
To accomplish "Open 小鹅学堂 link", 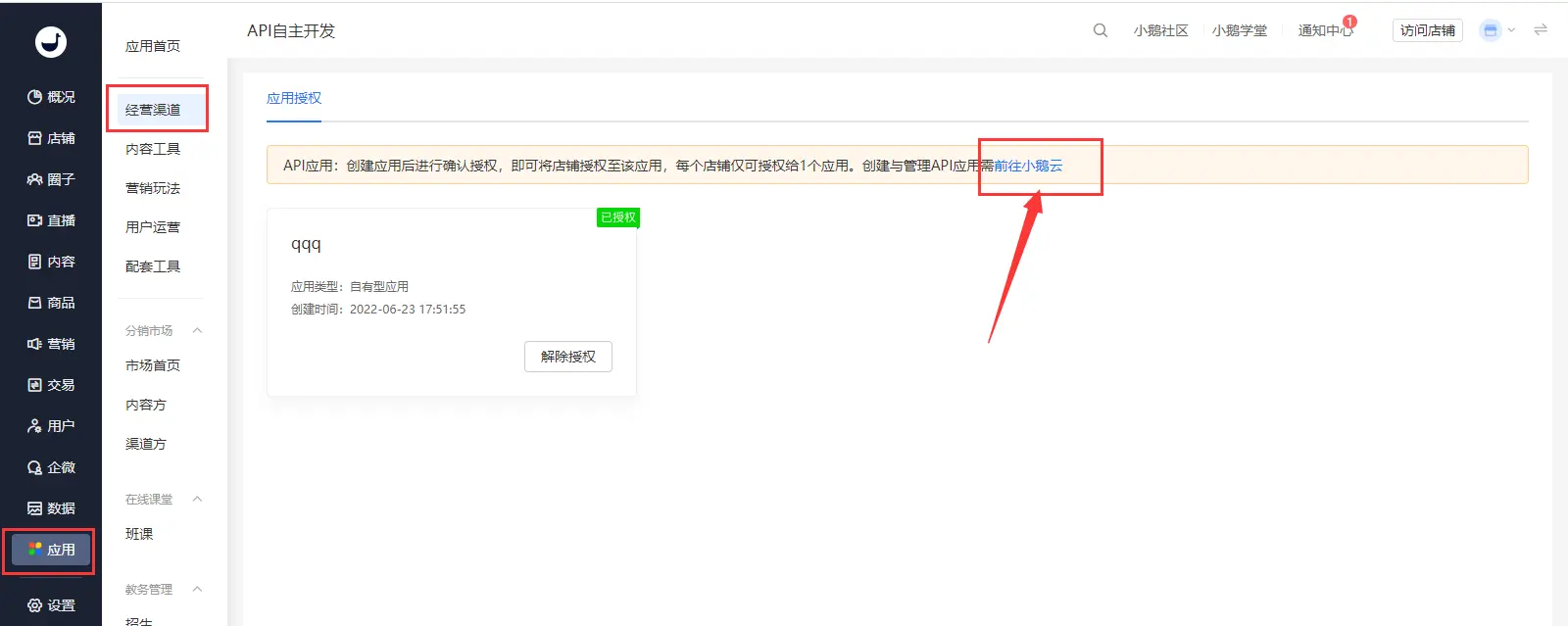I will pyautogui.click(x=1240, y=30).
